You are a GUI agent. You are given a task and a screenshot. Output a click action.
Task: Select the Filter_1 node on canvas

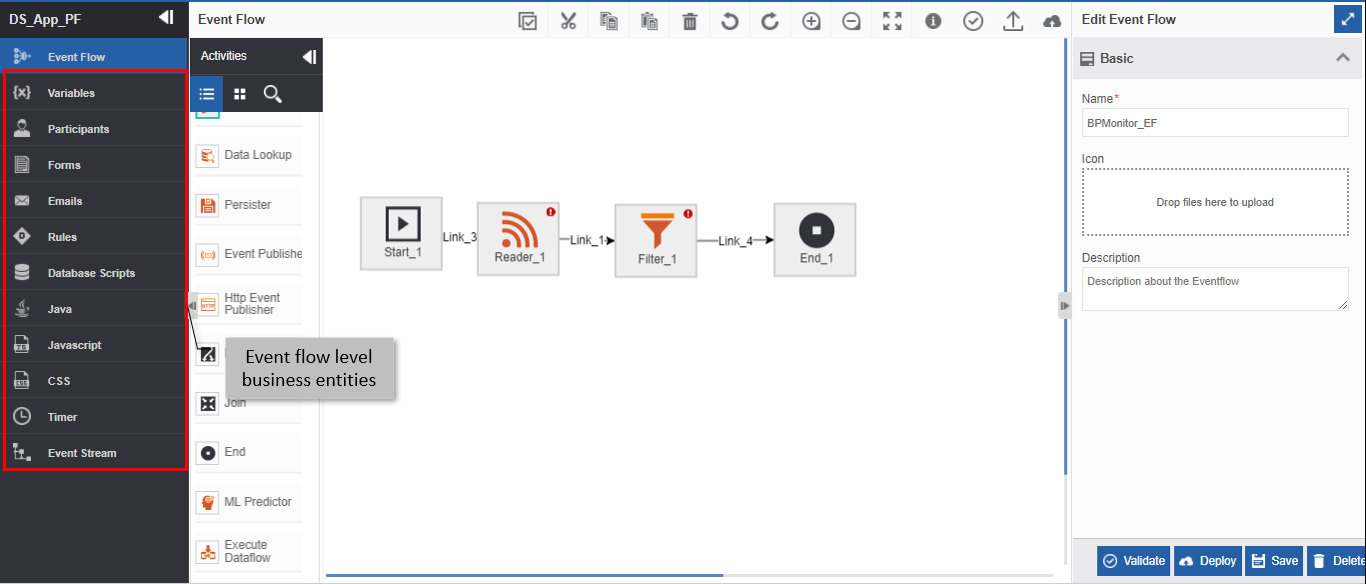(x=656, y=241)
